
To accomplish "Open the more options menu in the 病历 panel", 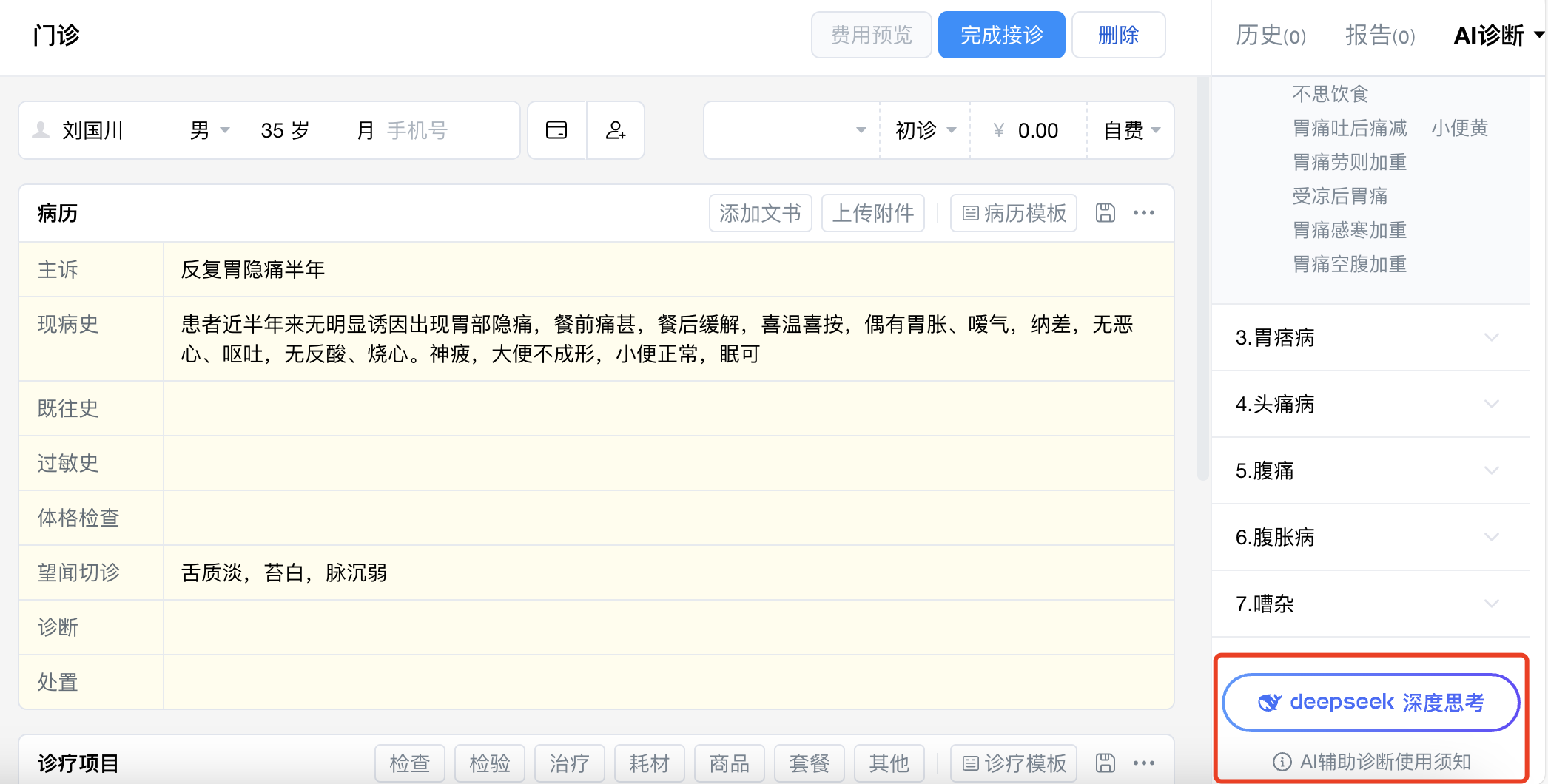I will coord(1145,213).
